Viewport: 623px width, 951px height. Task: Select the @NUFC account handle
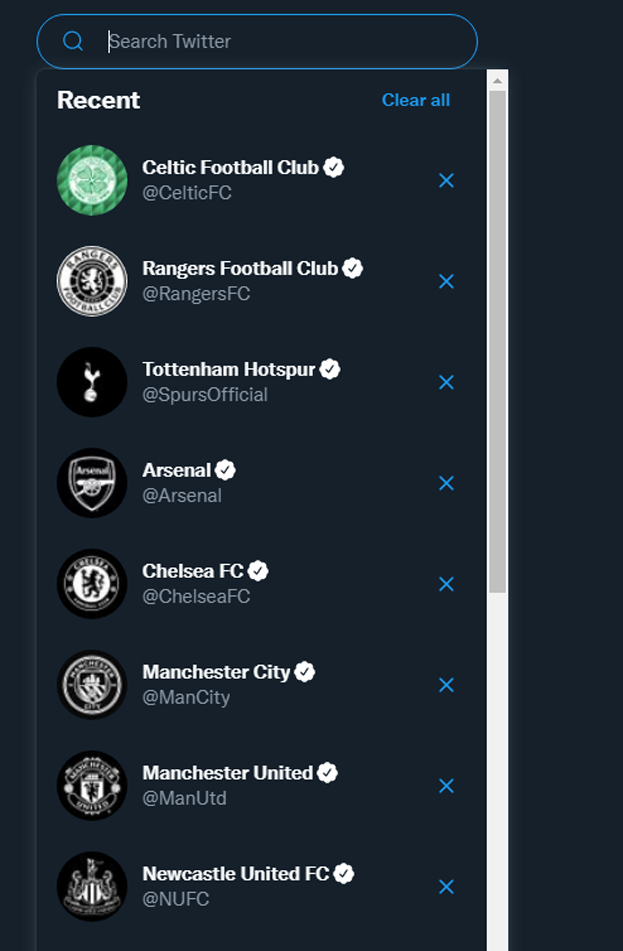176,900
